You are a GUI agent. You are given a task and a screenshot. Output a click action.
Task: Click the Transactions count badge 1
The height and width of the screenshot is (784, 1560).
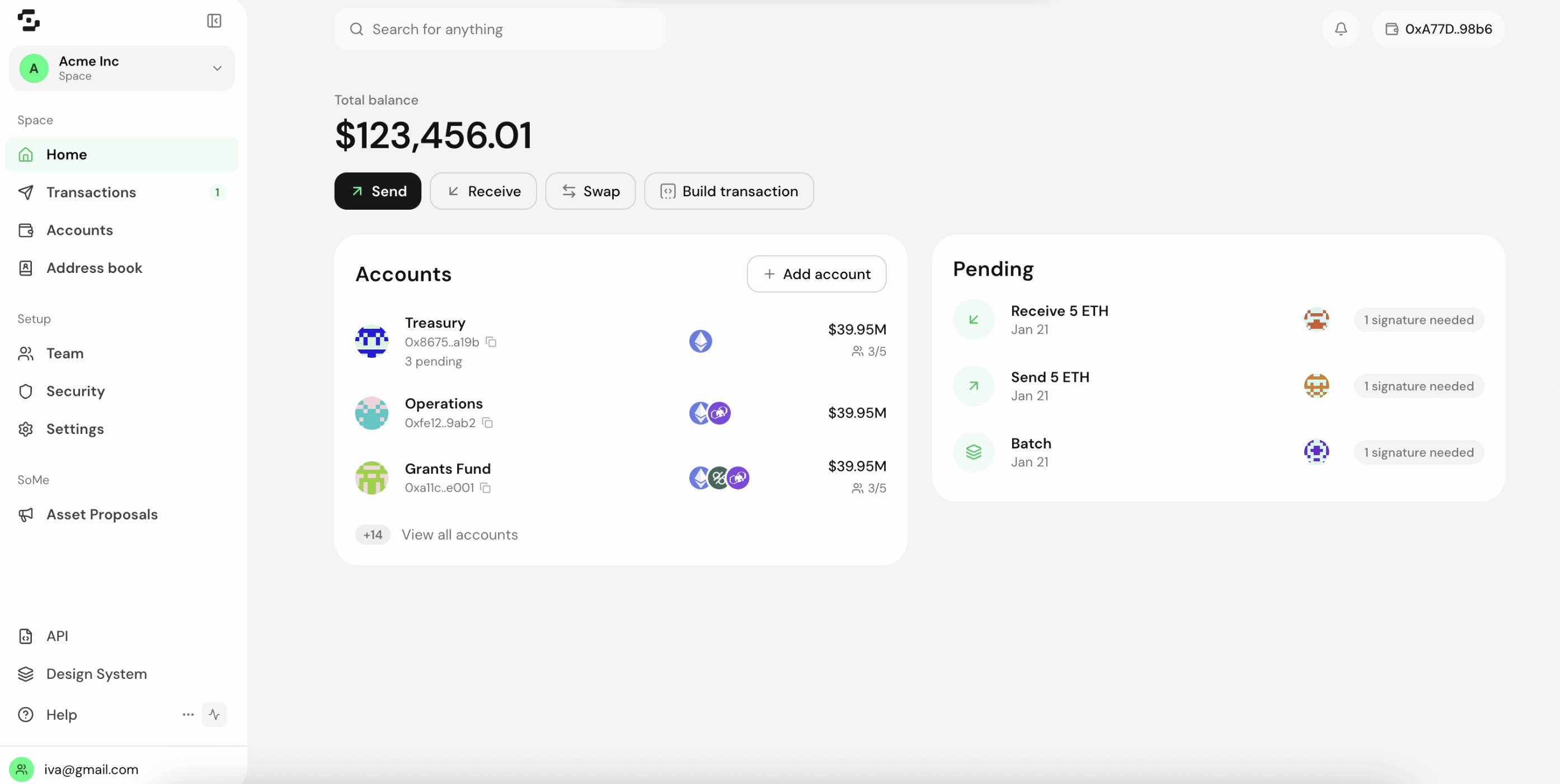point(218,192)
